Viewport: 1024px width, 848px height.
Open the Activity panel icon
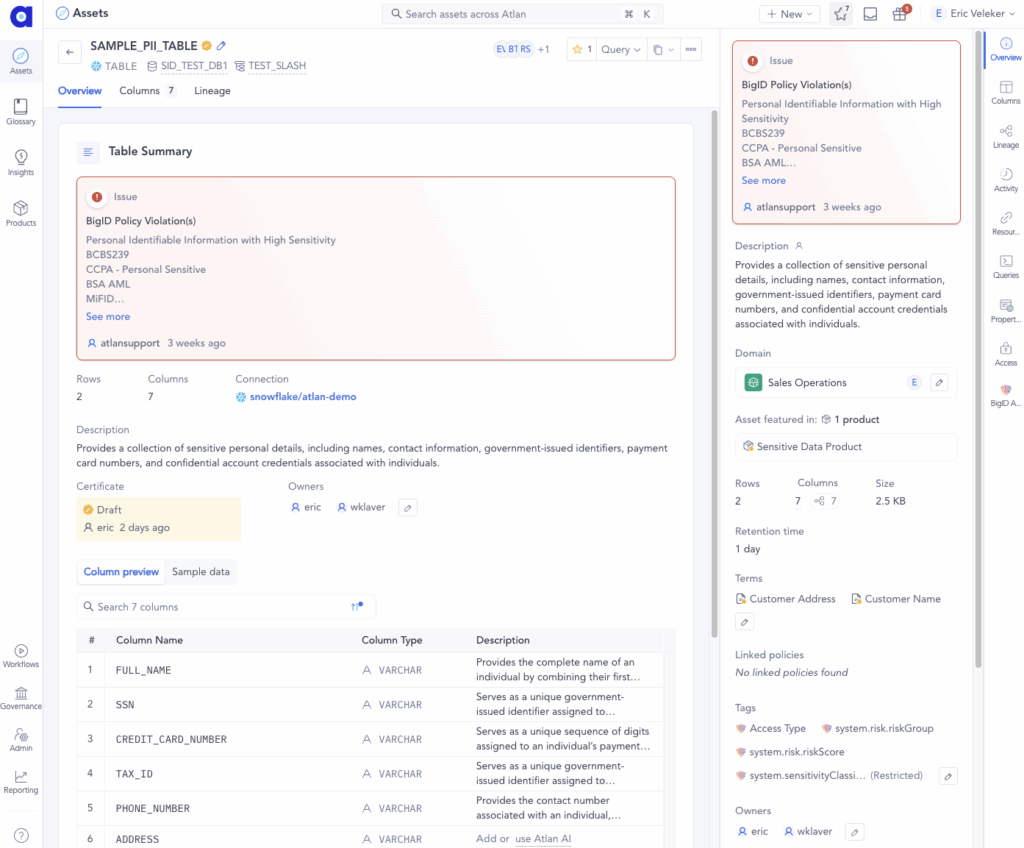click(1006, 179)
